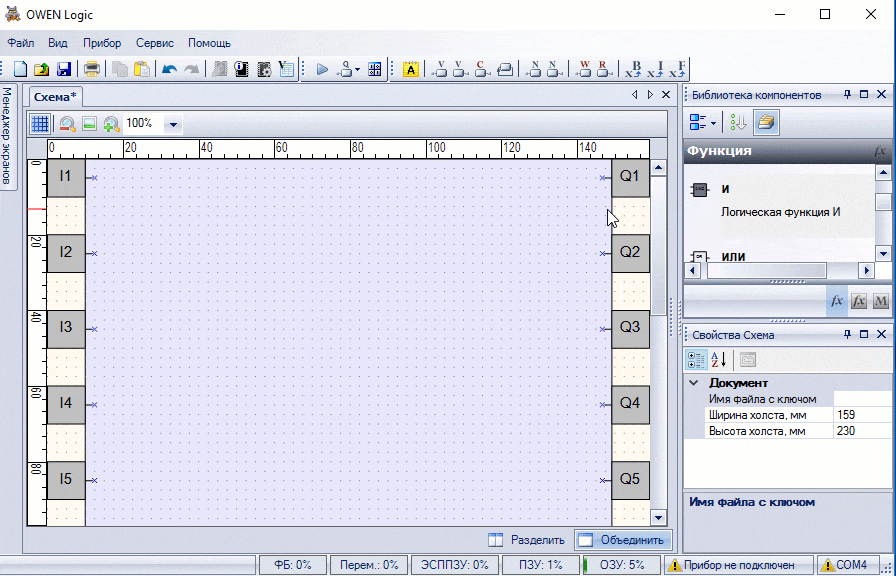Open the 100% zoom level dropdown
This screenshot has width=896, height=576.
[x=173, y=124]
